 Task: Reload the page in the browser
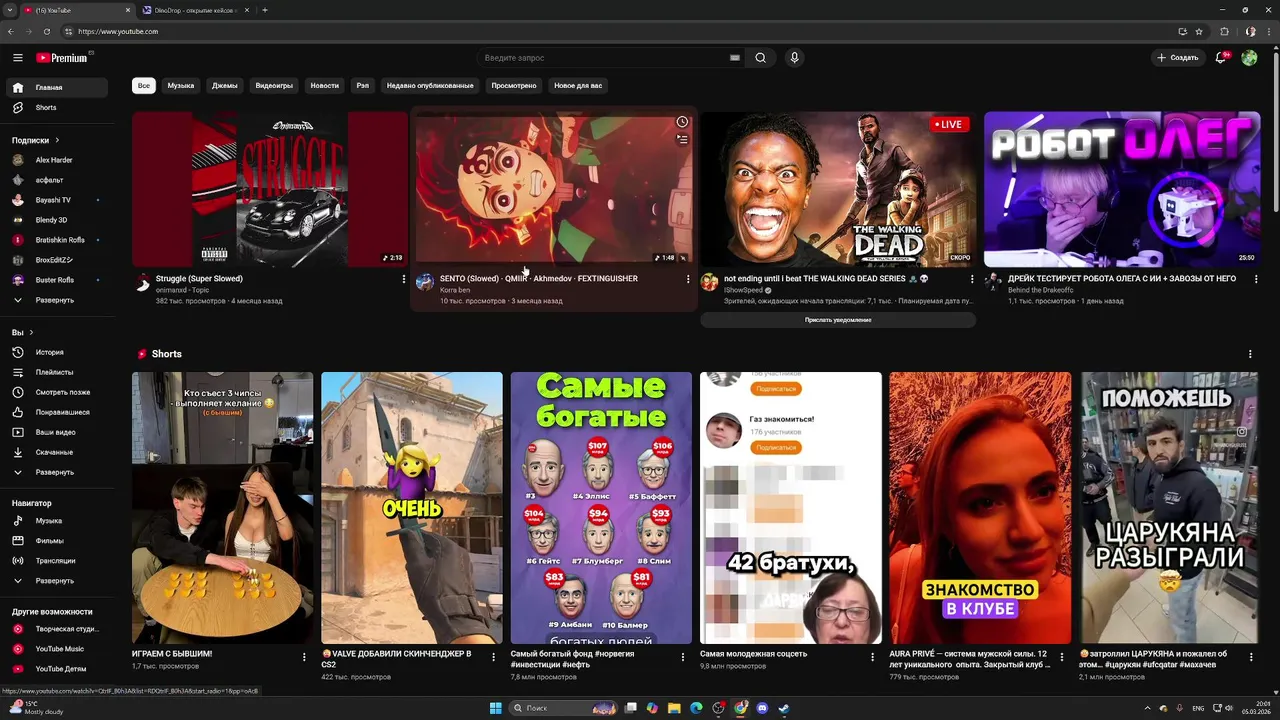tap(46, 31)
